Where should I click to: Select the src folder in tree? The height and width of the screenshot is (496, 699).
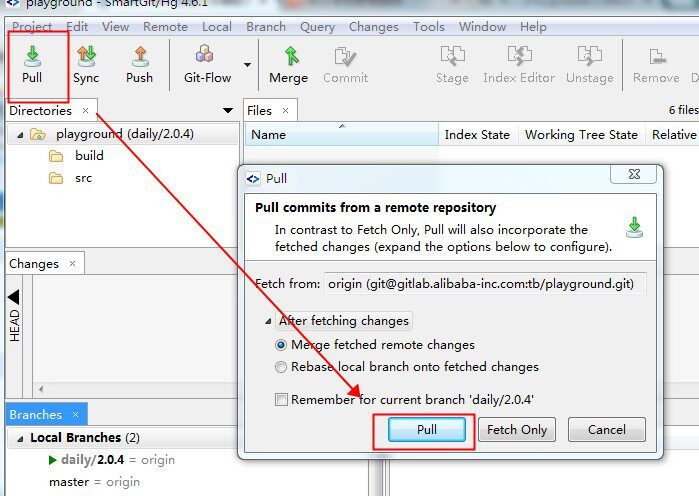[83, 178]
